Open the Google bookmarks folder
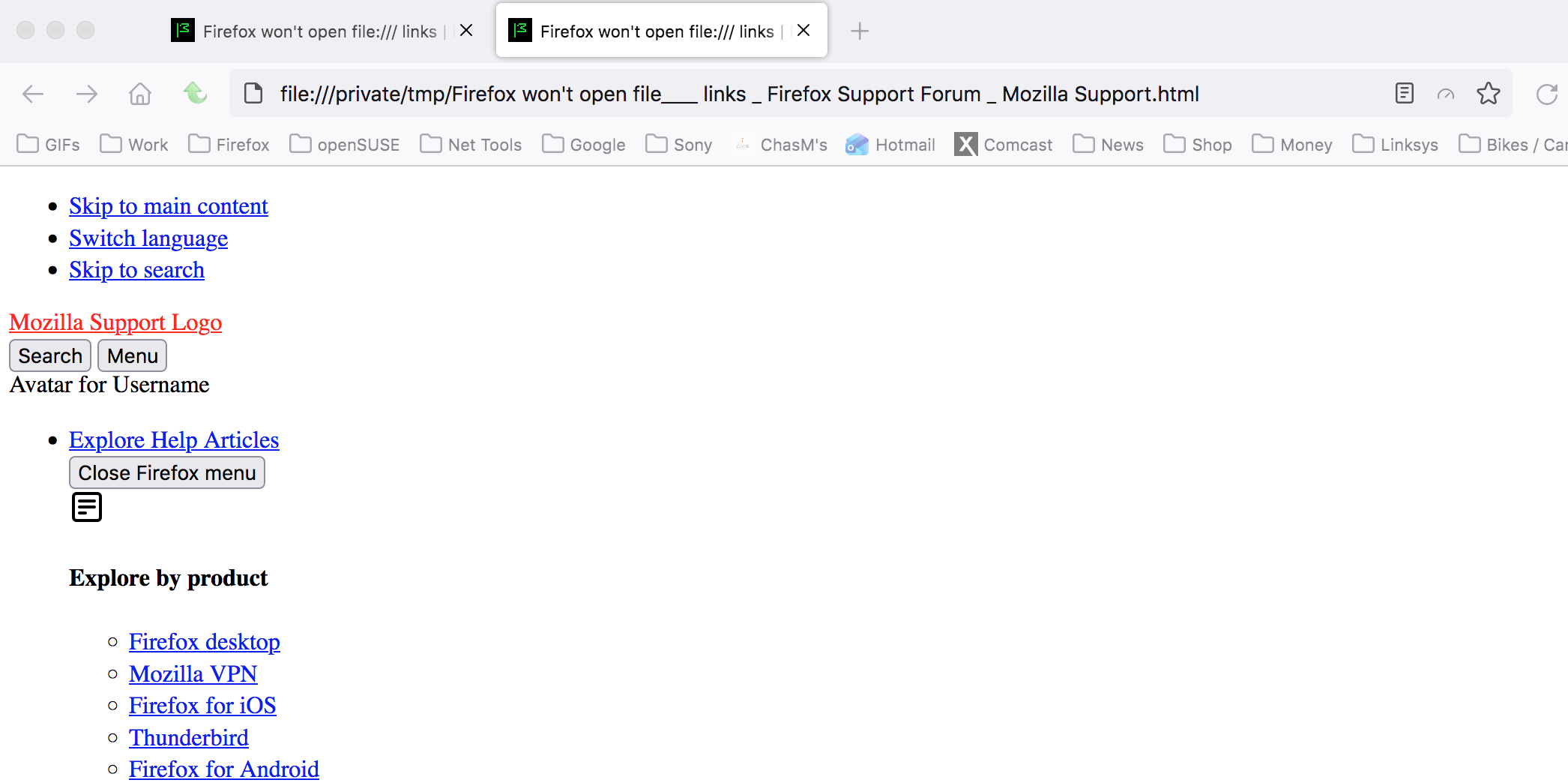 pyautogui.click(x=584, y=145)
